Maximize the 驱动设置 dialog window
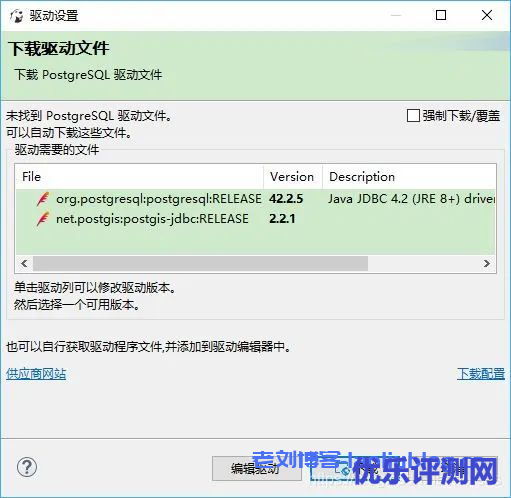This screenshot has height=498, width=511. point(441,15)
